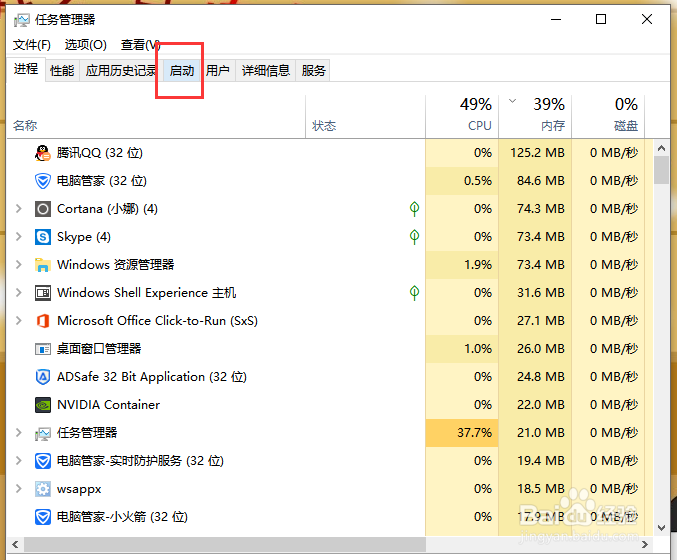The image size is (677, 560).
Task: Click the horizontal scrollbar right arrow
Action: 645,544
